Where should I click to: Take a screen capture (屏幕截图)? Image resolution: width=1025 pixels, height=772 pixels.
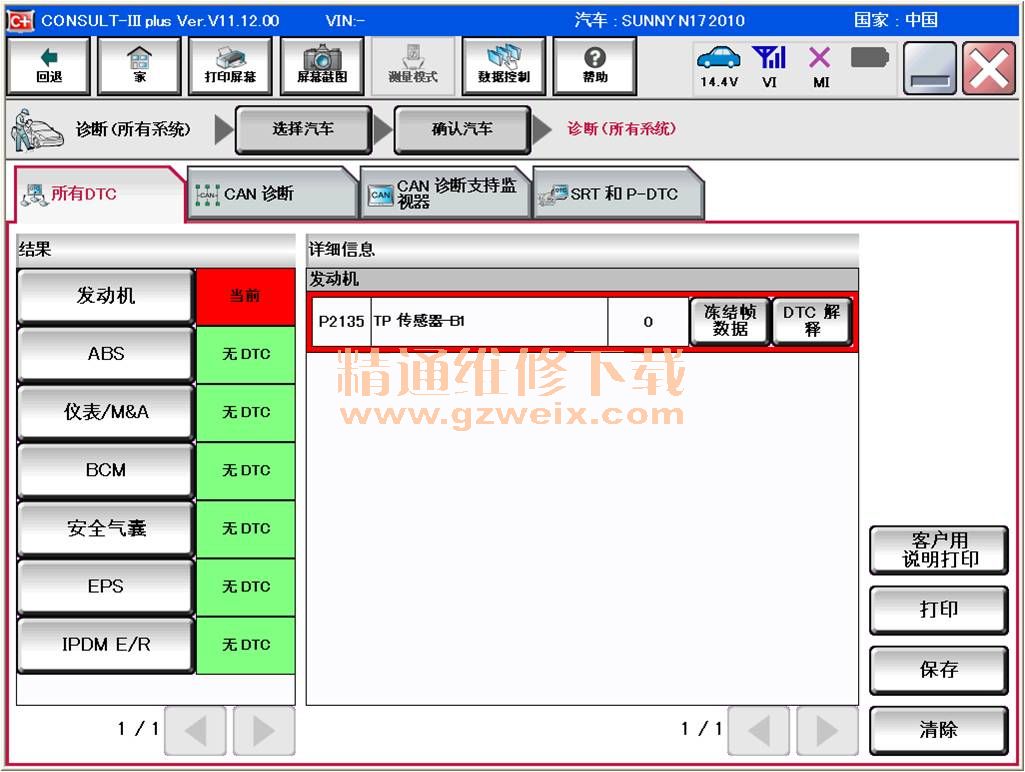tap(322, 67)
